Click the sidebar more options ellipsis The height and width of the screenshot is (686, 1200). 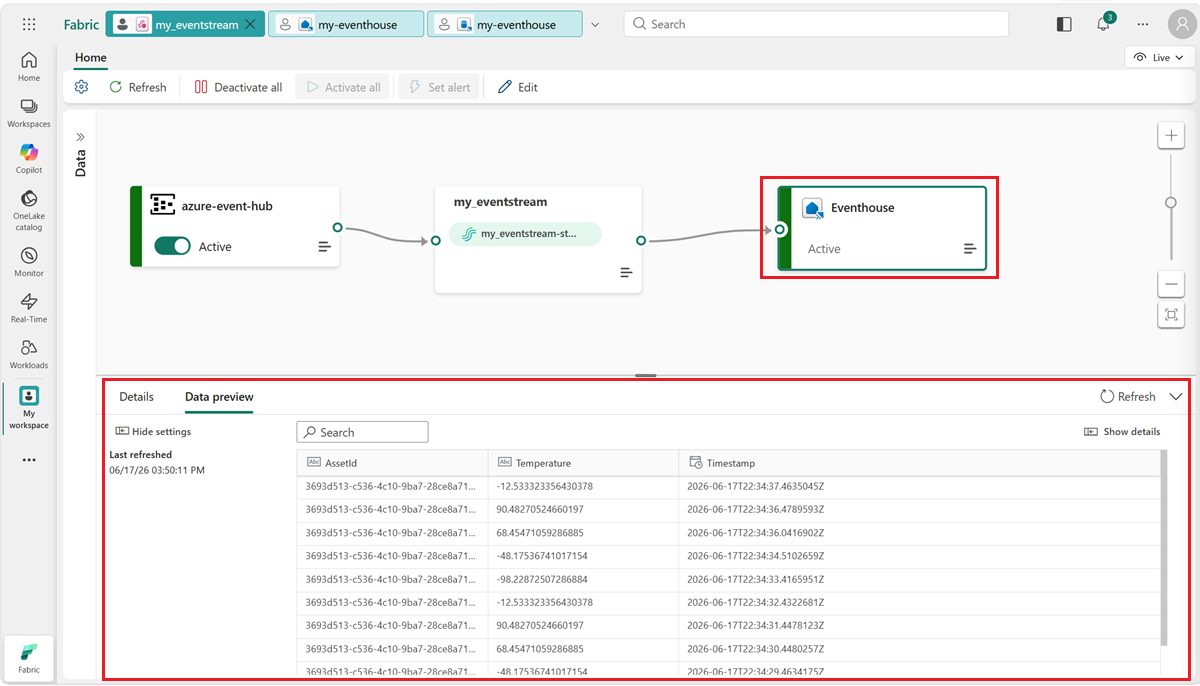tap(29, 460)
